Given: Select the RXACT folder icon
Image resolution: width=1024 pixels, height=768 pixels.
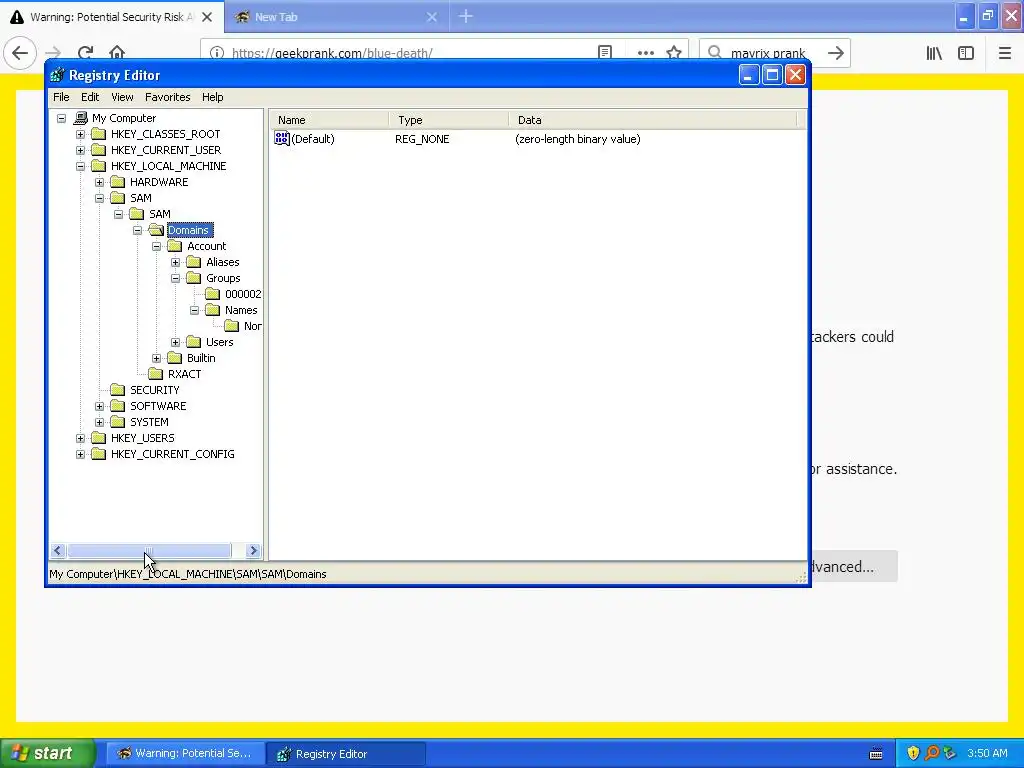Looking at the screenshot, I should point(155,374).
